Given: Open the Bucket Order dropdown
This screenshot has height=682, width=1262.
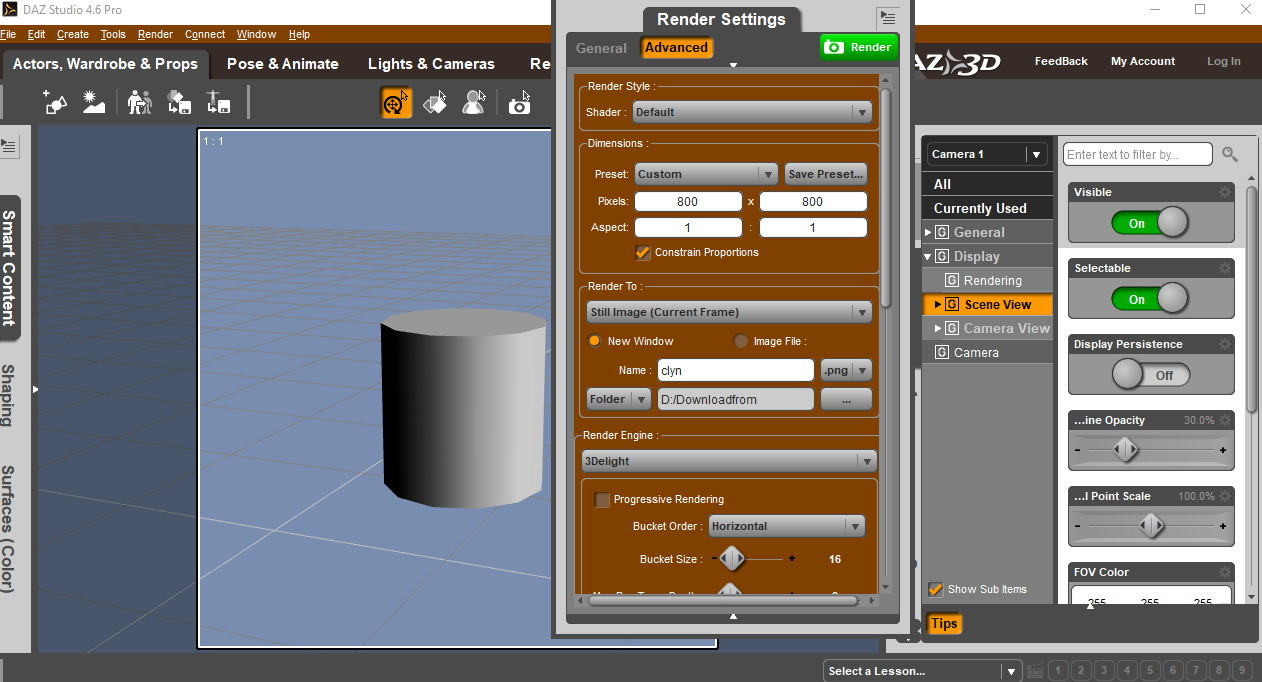Looking at the screenshot, I should (x=787, y=526).
